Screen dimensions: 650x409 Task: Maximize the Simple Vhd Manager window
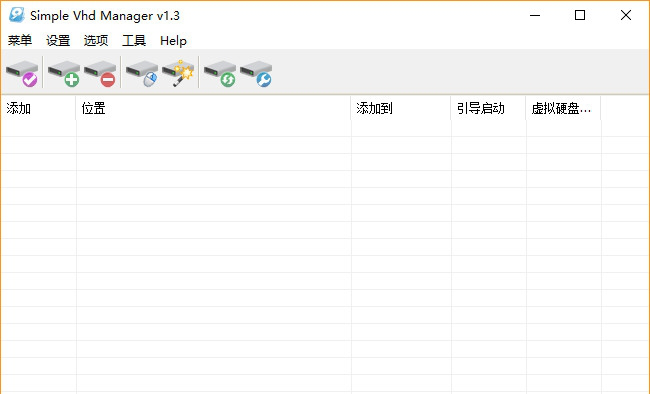(580, 15)
